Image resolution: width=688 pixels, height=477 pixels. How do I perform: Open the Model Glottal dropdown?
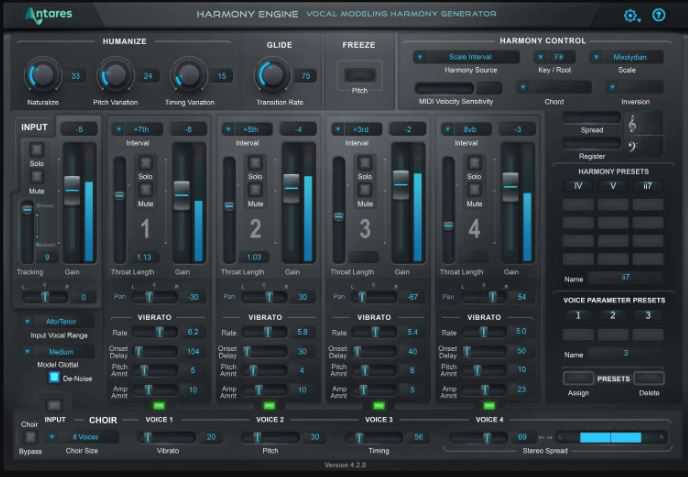pos(58,352)
